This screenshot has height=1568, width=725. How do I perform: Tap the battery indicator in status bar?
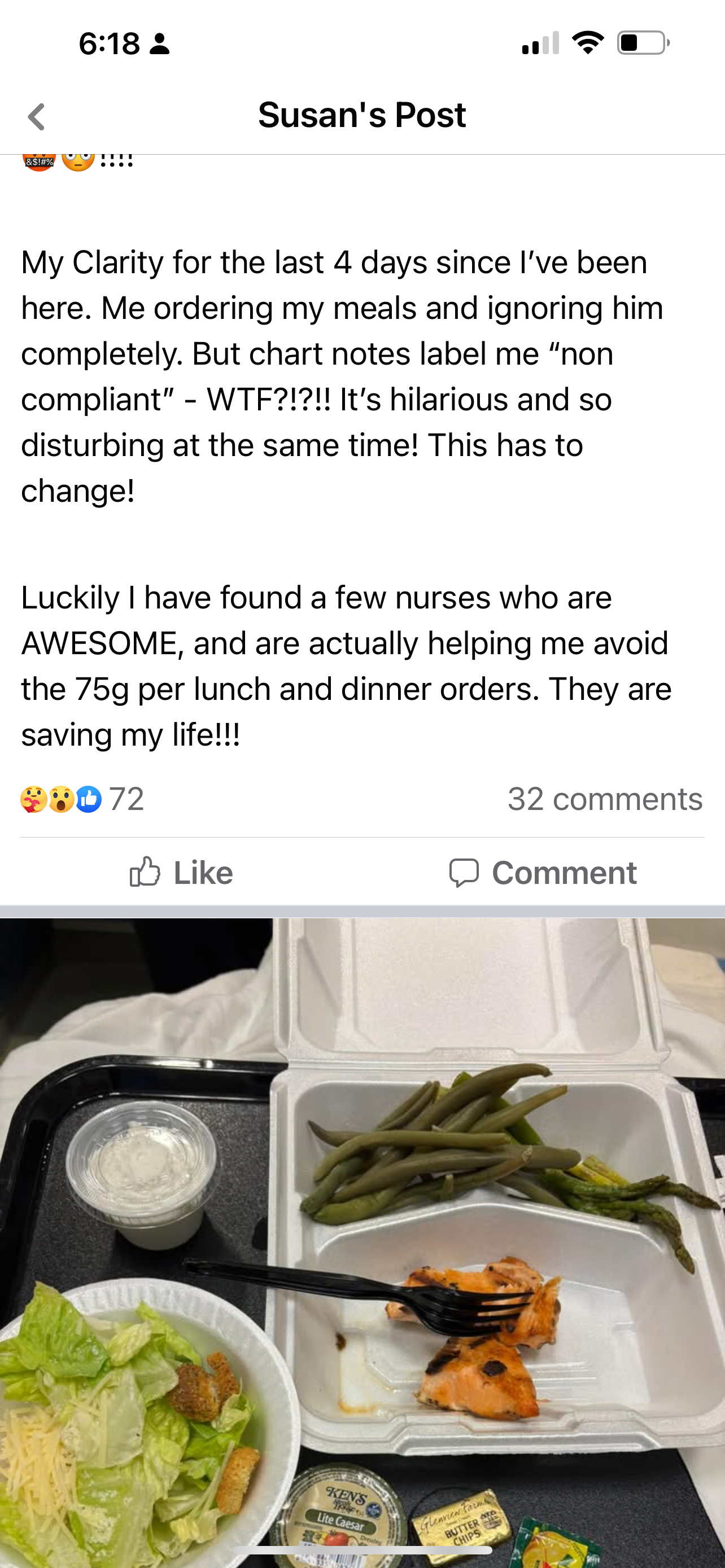tap(644, 42)
